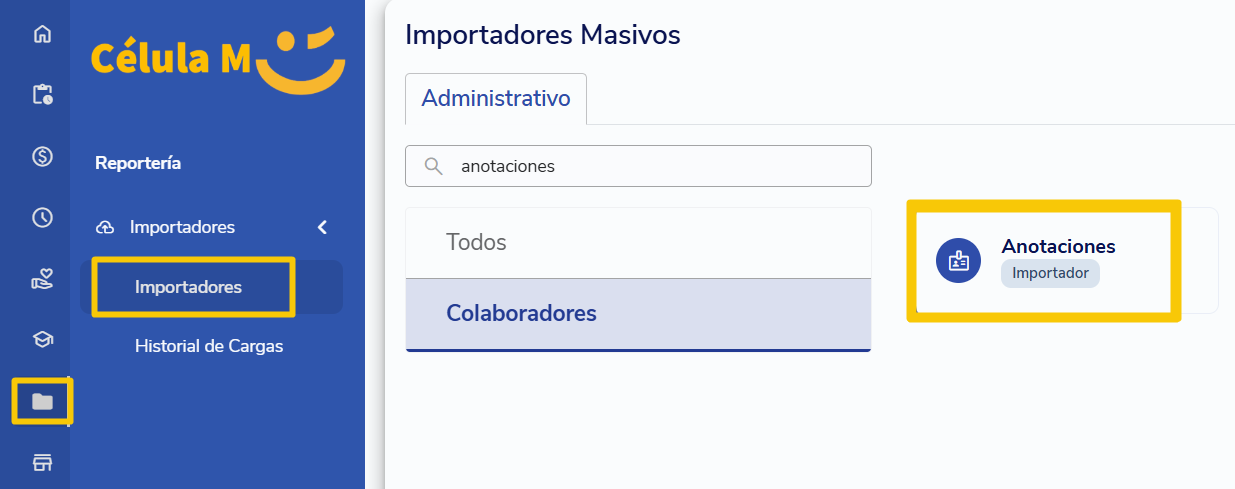Open Historial de Cargas

[209, 346]
